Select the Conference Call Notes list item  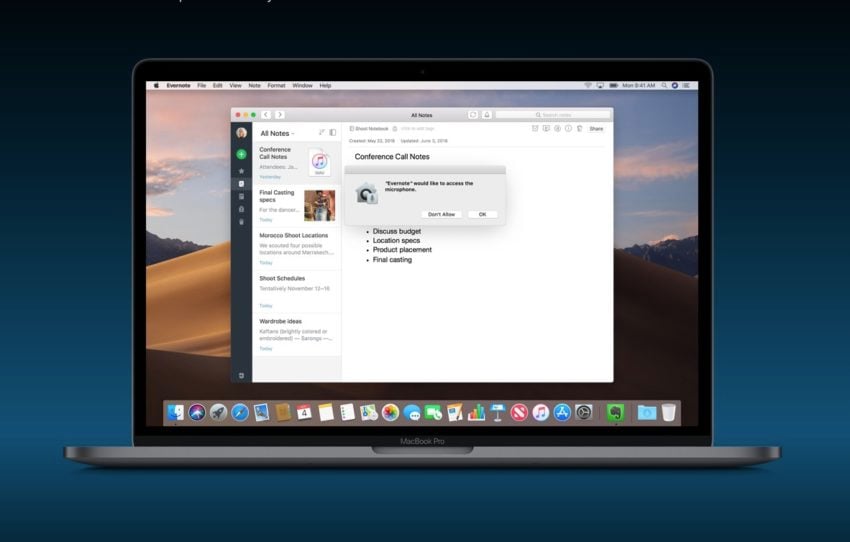click(297, 163)
